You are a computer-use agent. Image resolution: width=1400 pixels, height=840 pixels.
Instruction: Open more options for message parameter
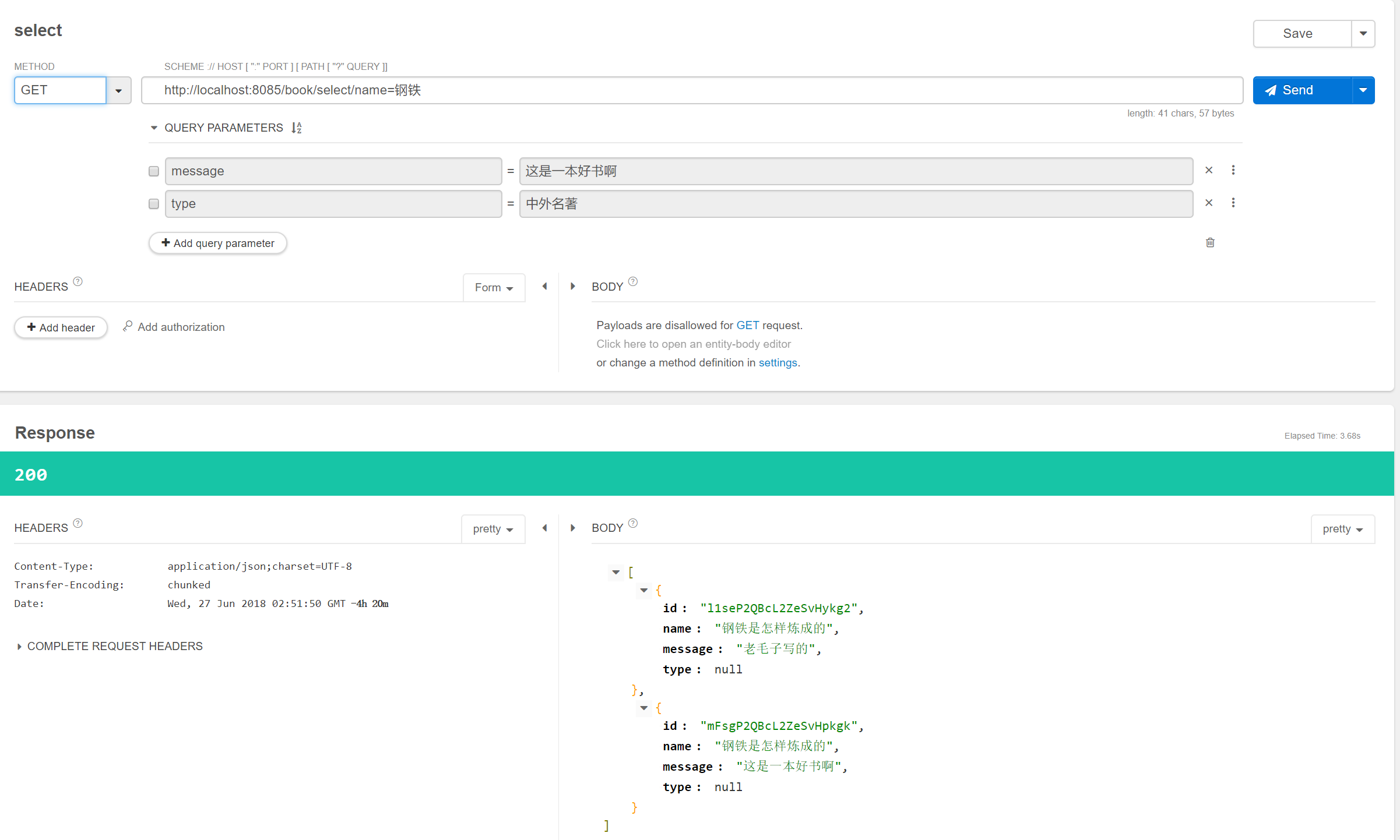point(1233,170)
